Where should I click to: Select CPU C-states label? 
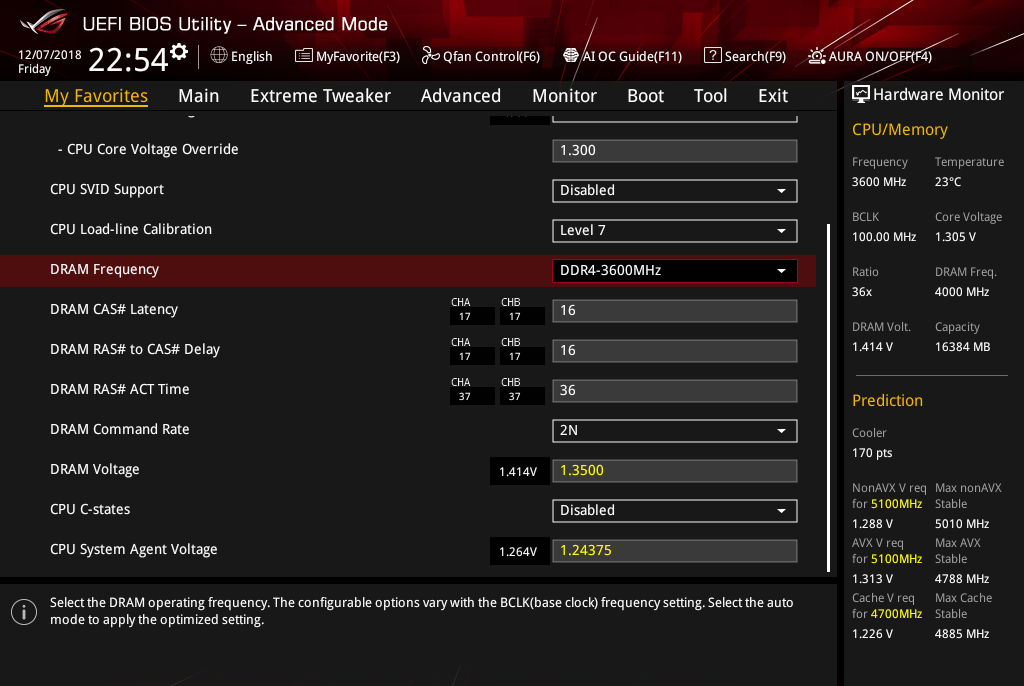90,510
